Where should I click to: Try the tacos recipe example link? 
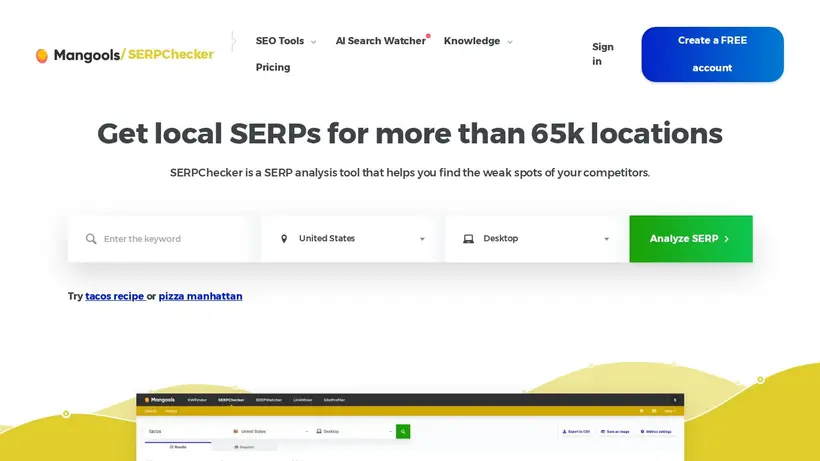(115, 296)
